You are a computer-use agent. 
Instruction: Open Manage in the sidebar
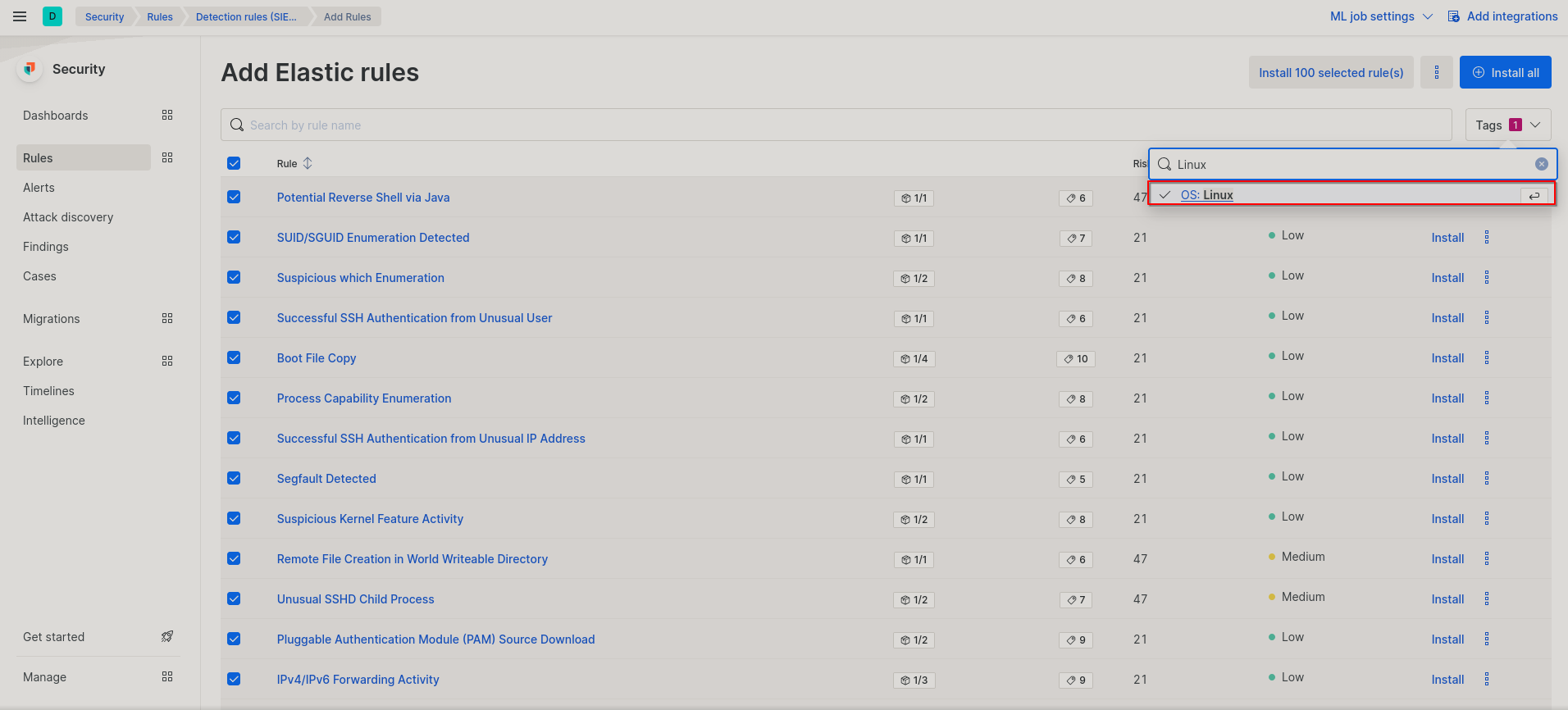tap(45, 677)
